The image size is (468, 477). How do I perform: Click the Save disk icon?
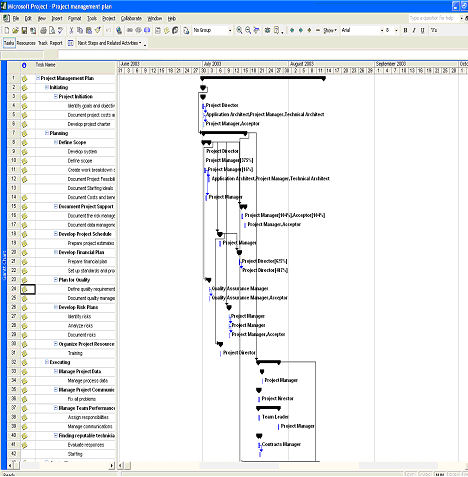(24, 30)
